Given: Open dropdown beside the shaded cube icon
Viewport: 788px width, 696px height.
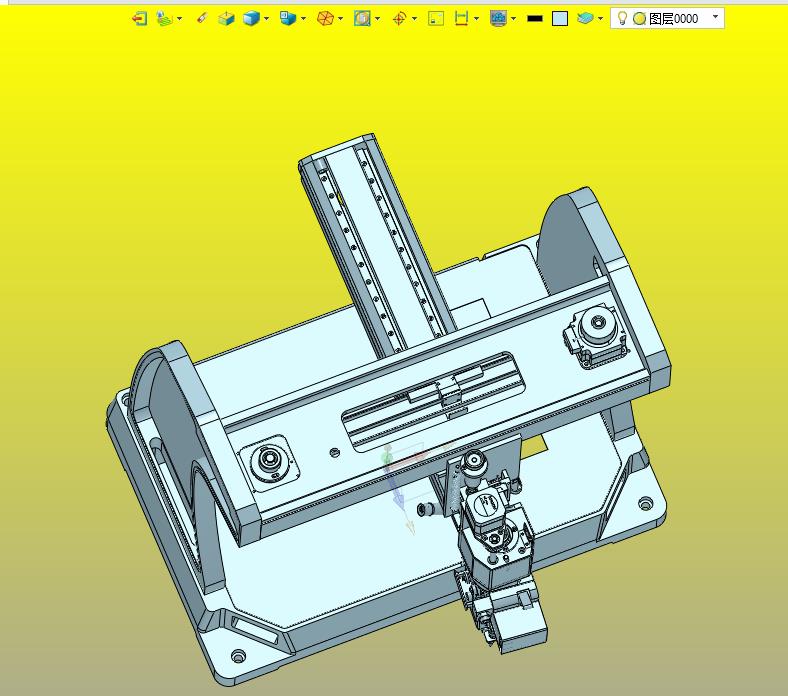Looking at the screenshot, I should click(x=266, y=19).
